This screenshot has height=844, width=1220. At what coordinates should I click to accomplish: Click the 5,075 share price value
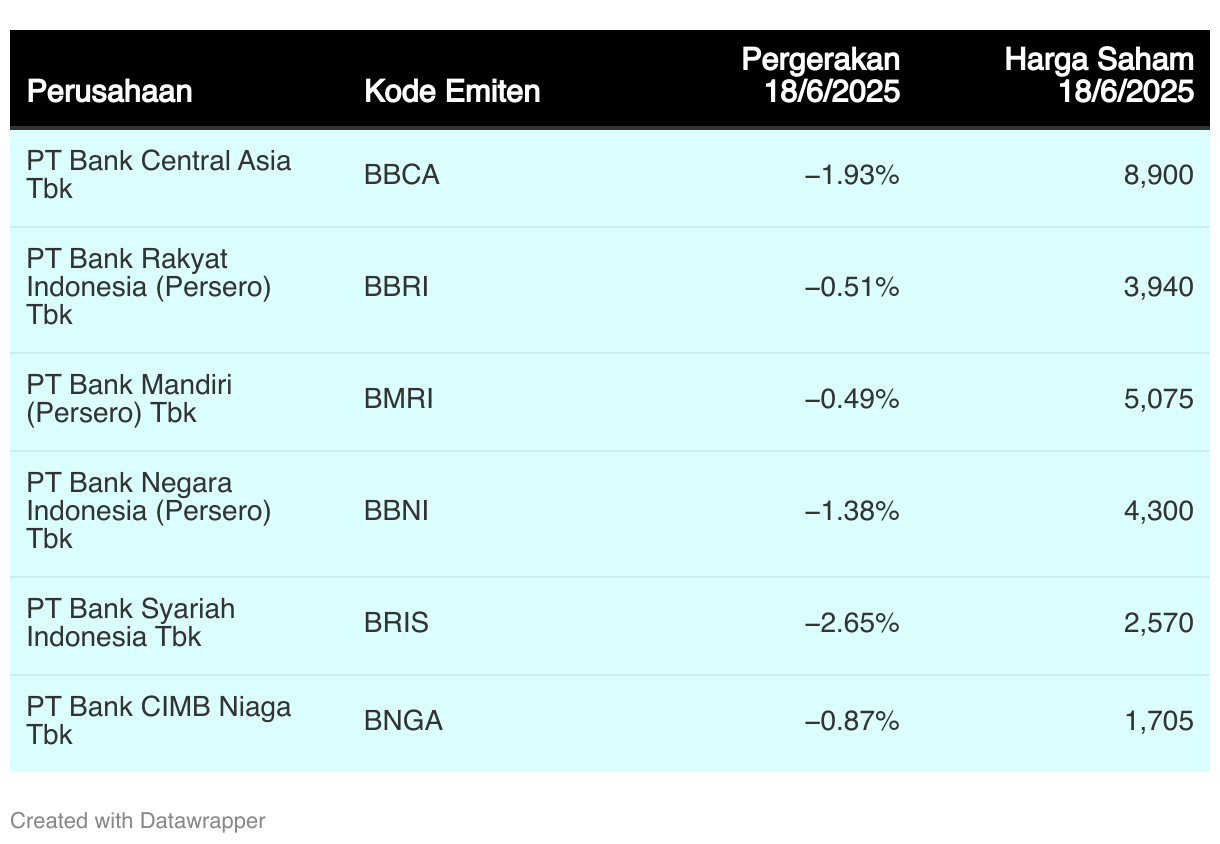coord(1159,399)
